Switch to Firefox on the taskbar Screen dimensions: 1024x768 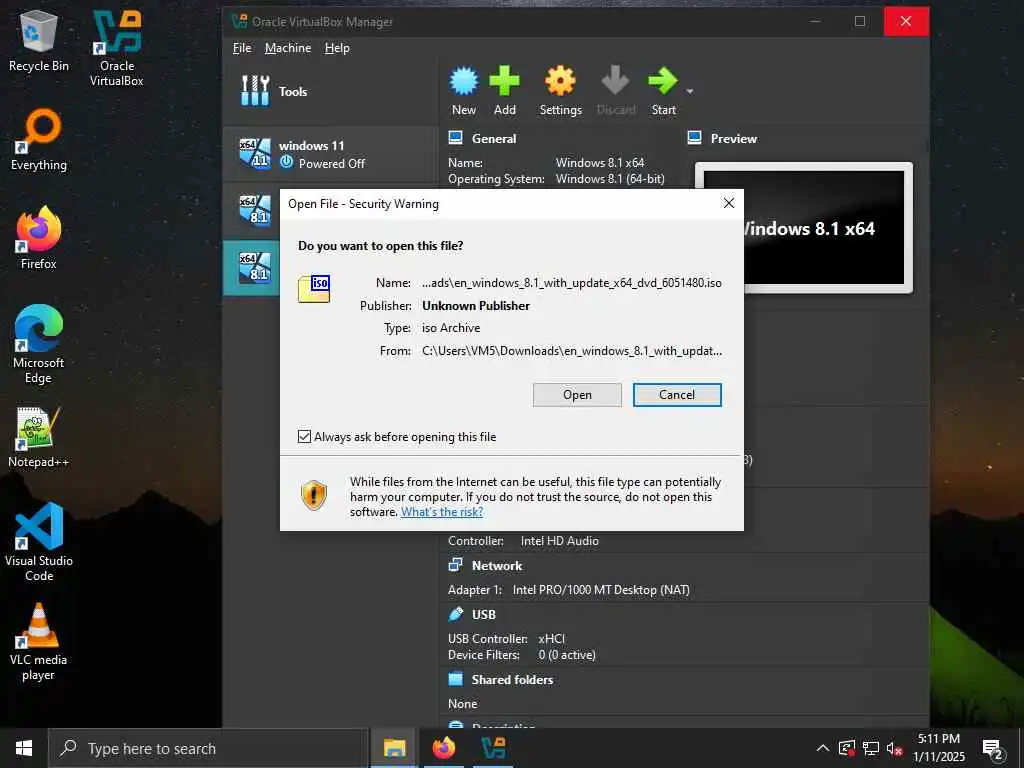point(444,748)
